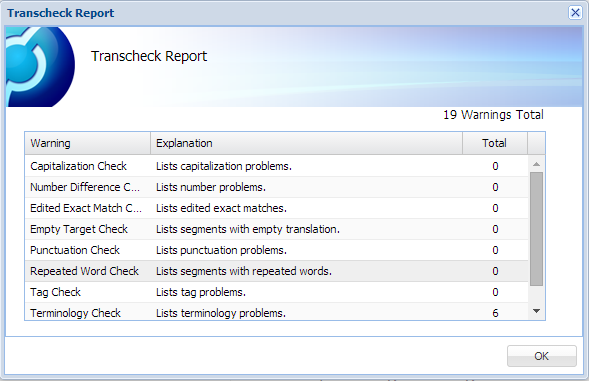Viewport: 589px width, 381px height.
Task: Click the OK button
Action: pos(541,356)
